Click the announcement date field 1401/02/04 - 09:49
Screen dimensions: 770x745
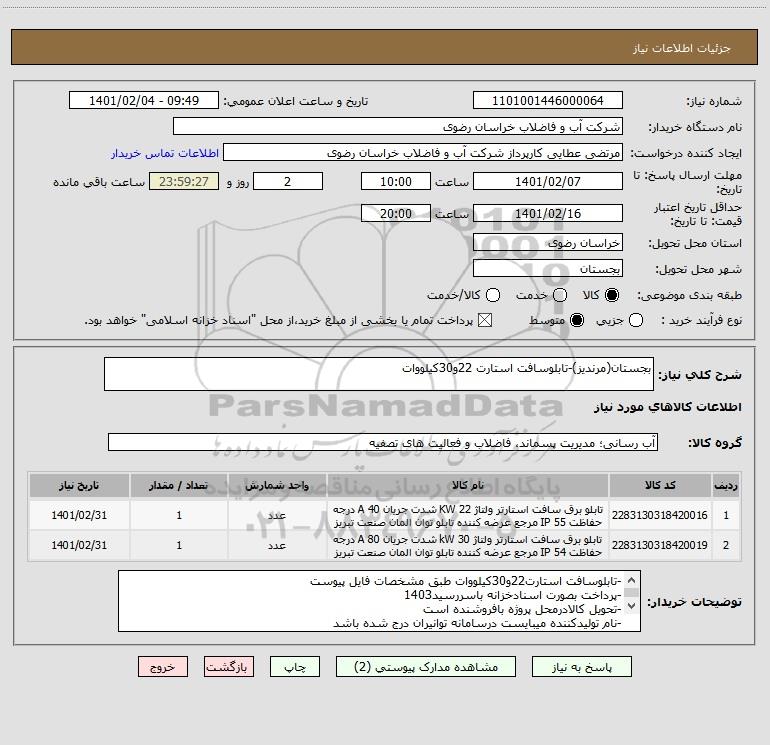click(144, 100)
